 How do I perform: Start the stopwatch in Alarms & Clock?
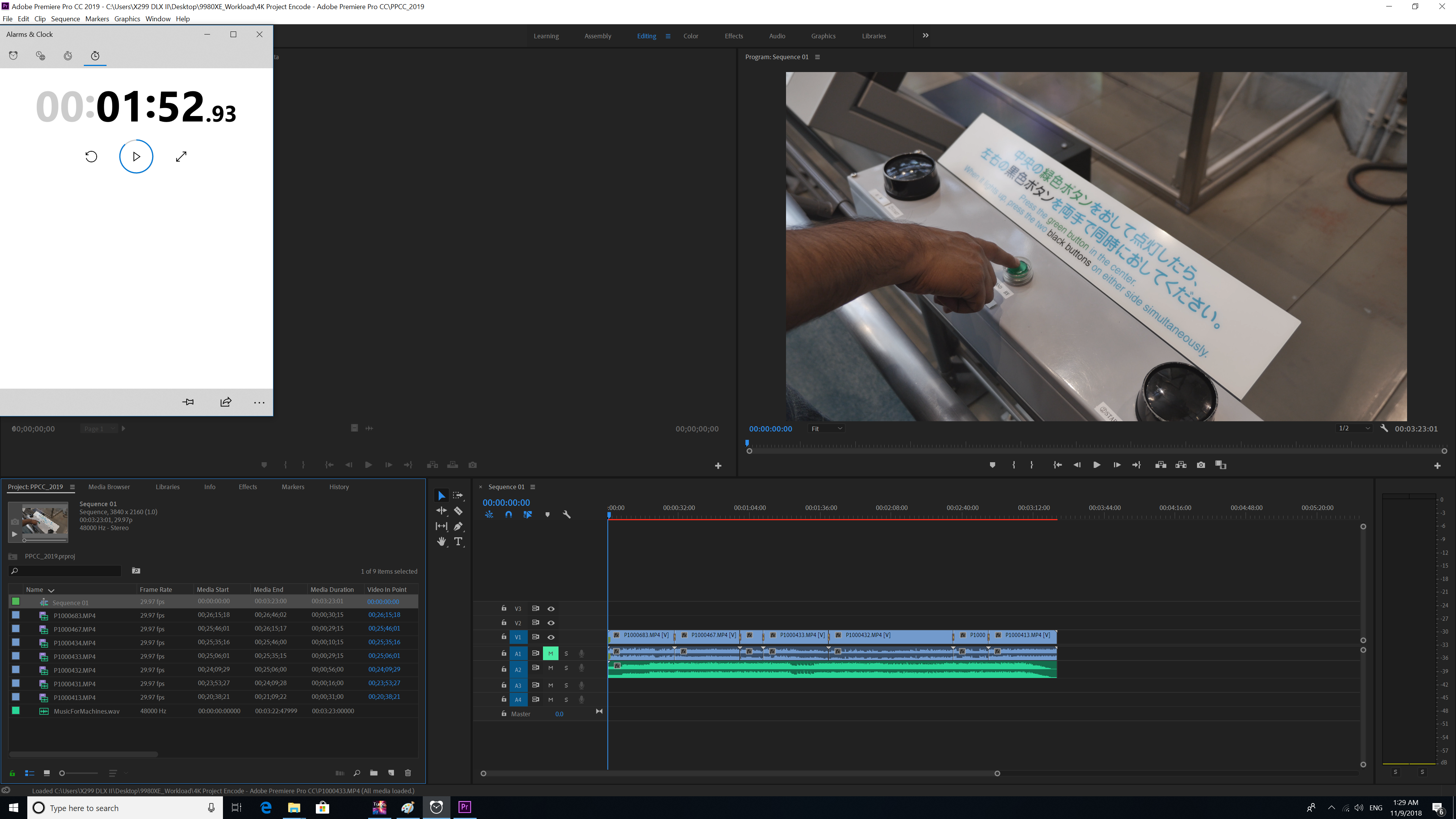coord(136,157)
